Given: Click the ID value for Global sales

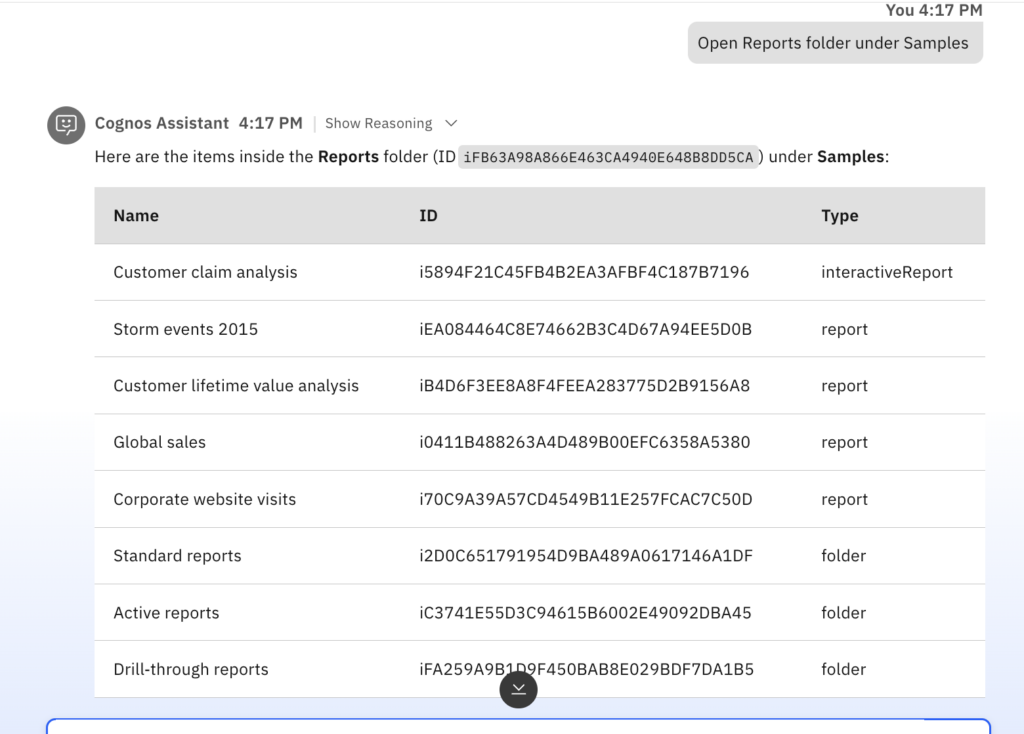Looking at the screenshot, I should click(584, 442).
